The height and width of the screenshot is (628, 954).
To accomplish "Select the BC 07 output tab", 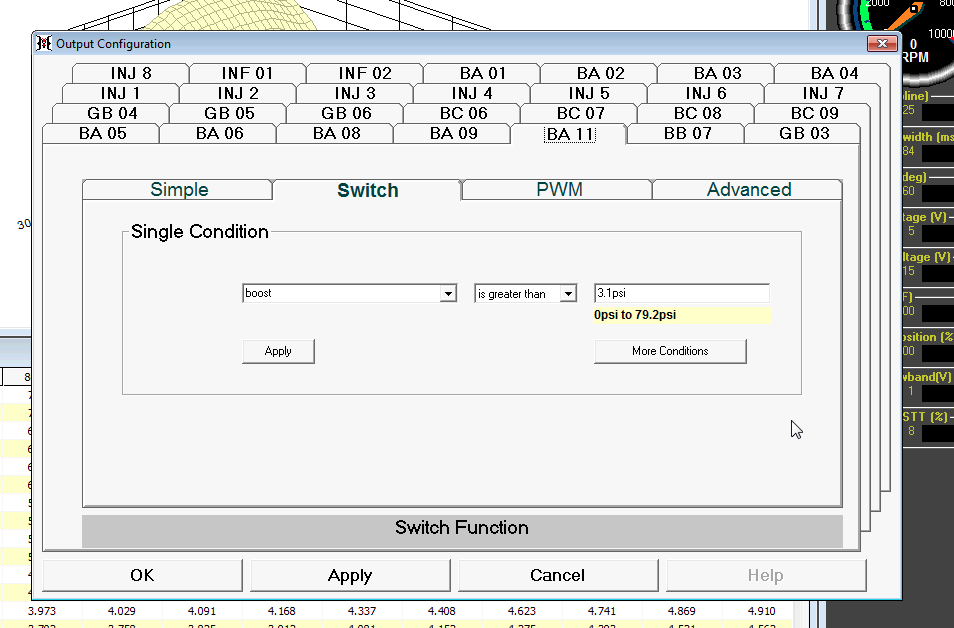I will 580,113.
